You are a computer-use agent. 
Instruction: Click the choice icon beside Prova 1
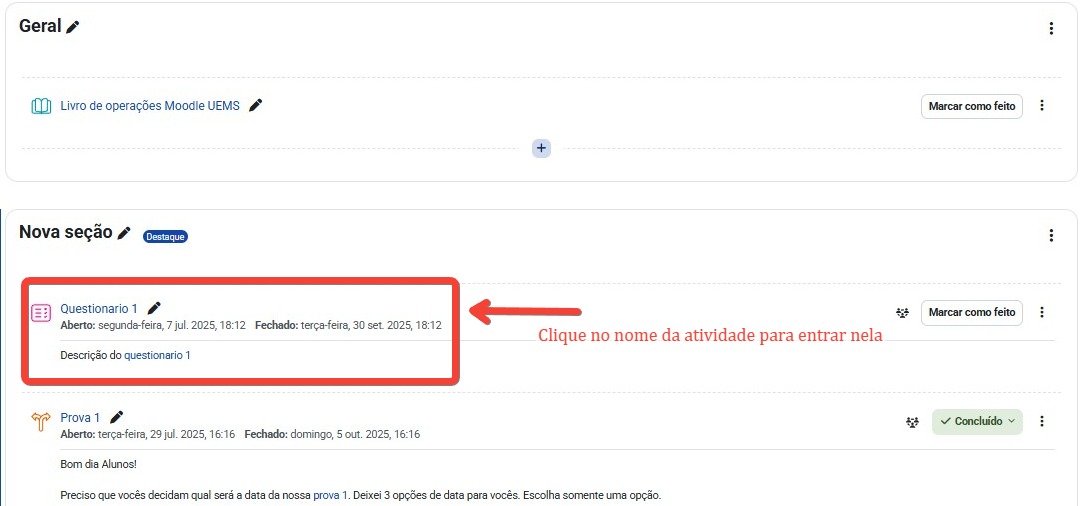(x=42, y=421)
